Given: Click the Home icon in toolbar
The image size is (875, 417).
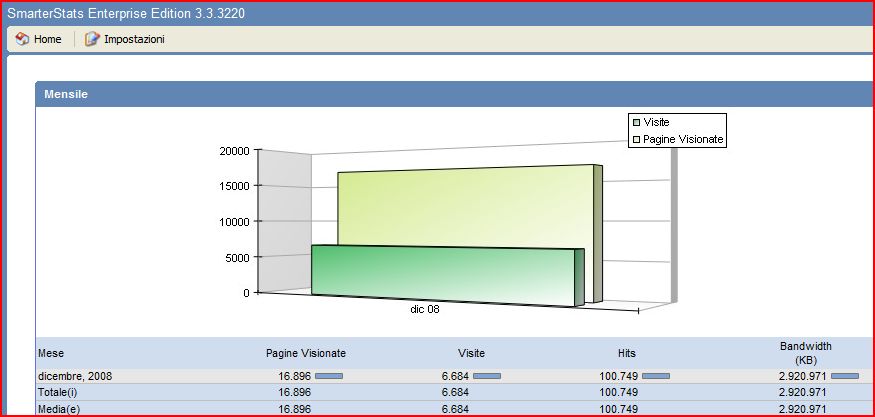Looking at the screenshot, I should click(22, 39).
